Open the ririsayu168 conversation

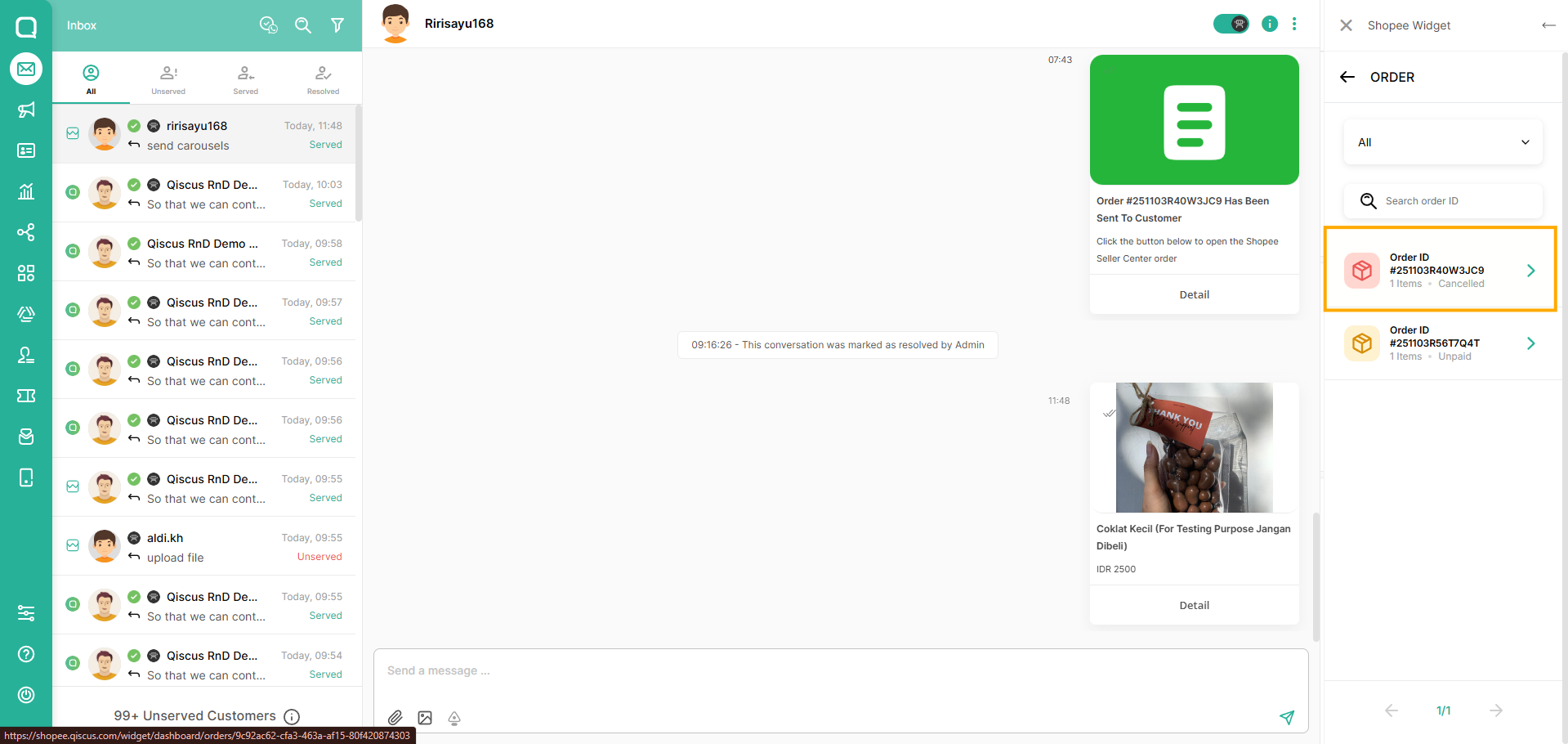coord(204,134)
